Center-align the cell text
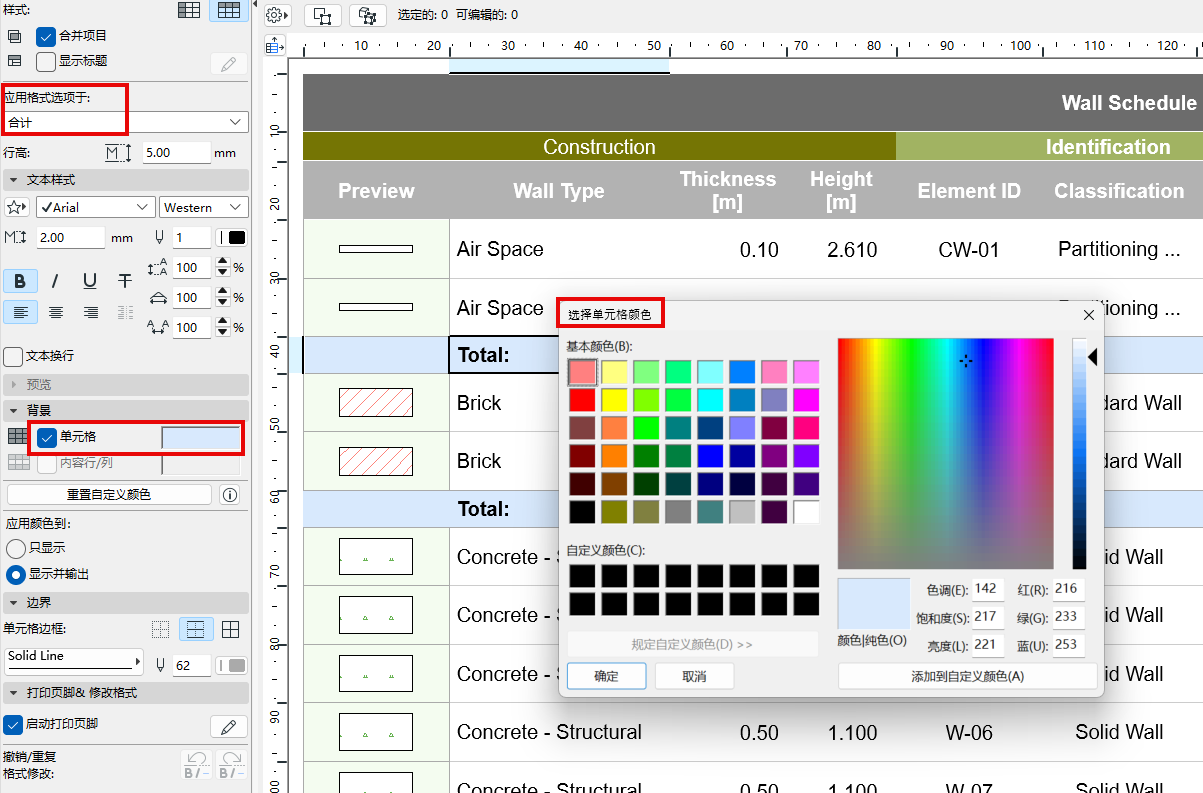 coord(56,312)
